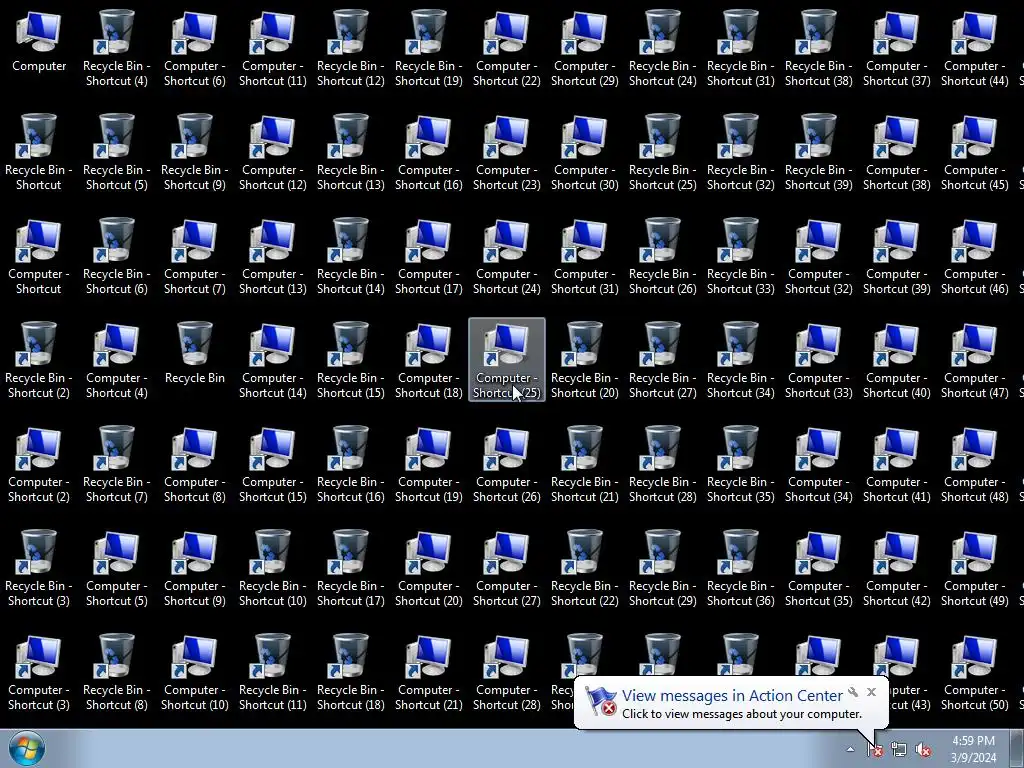The width and height of the screenshot is (1024, 768).
Task: Select the highlighted Computer - Shortcut (25) icon
Action: click(507, 360)
